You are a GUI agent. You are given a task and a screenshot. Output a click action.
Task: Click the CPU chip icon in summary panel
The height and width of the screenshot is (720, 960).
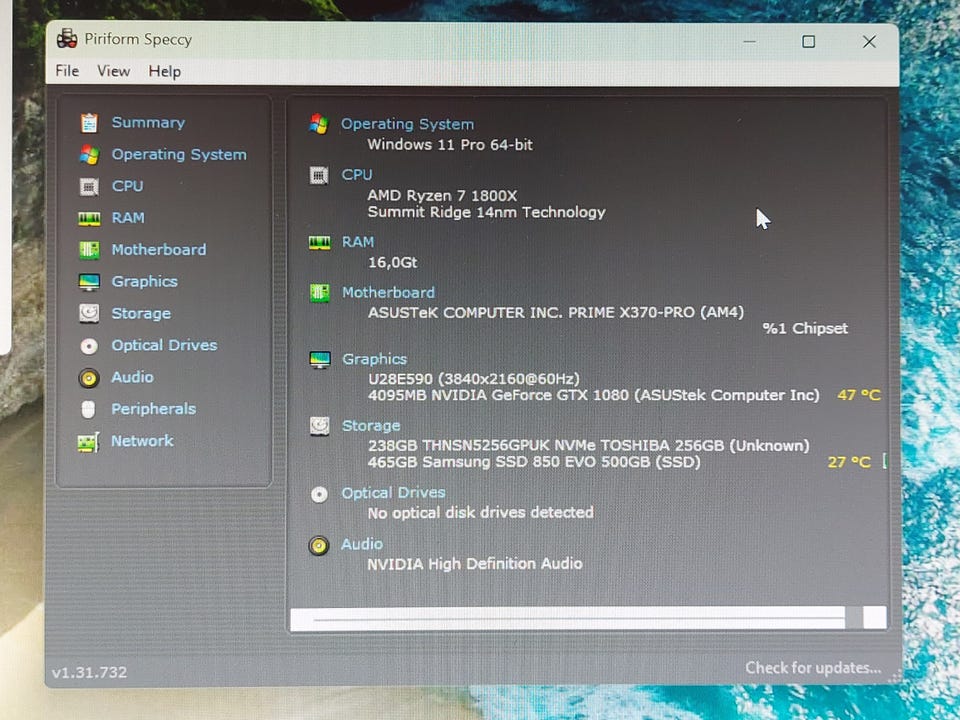[318, 175]
